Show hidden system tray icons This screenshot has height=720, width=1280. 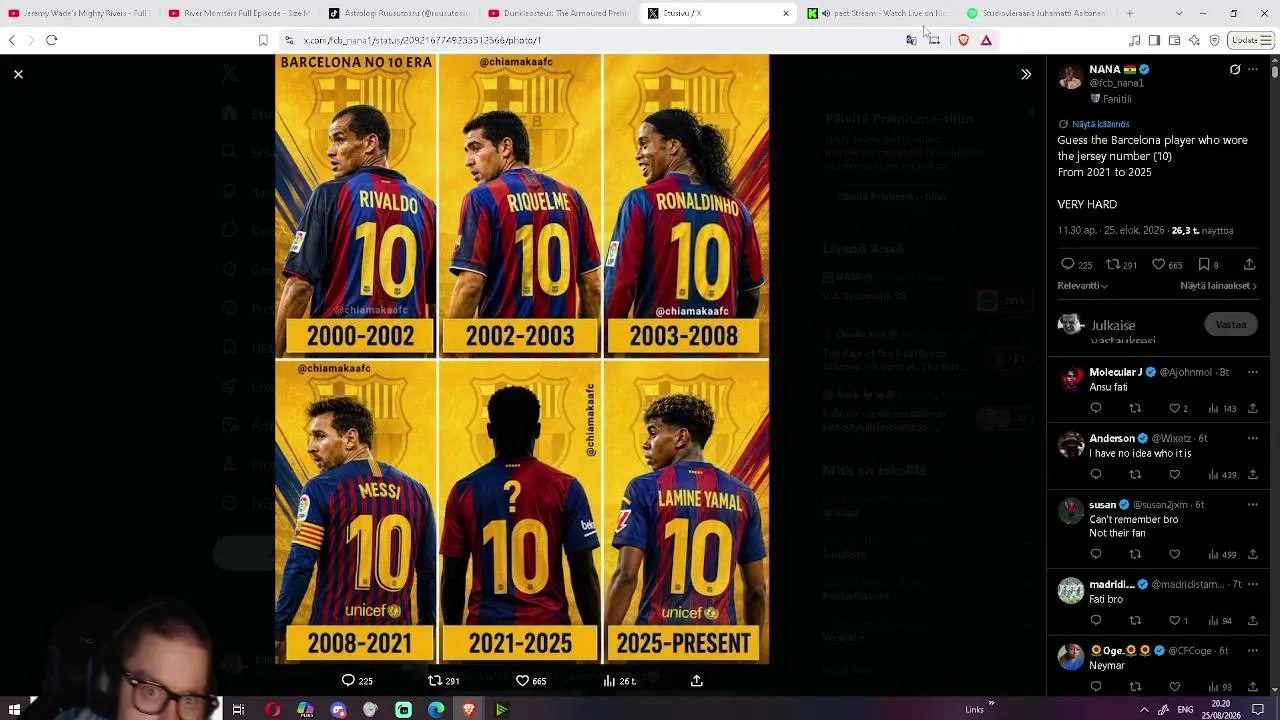(x=1144, y=710)
